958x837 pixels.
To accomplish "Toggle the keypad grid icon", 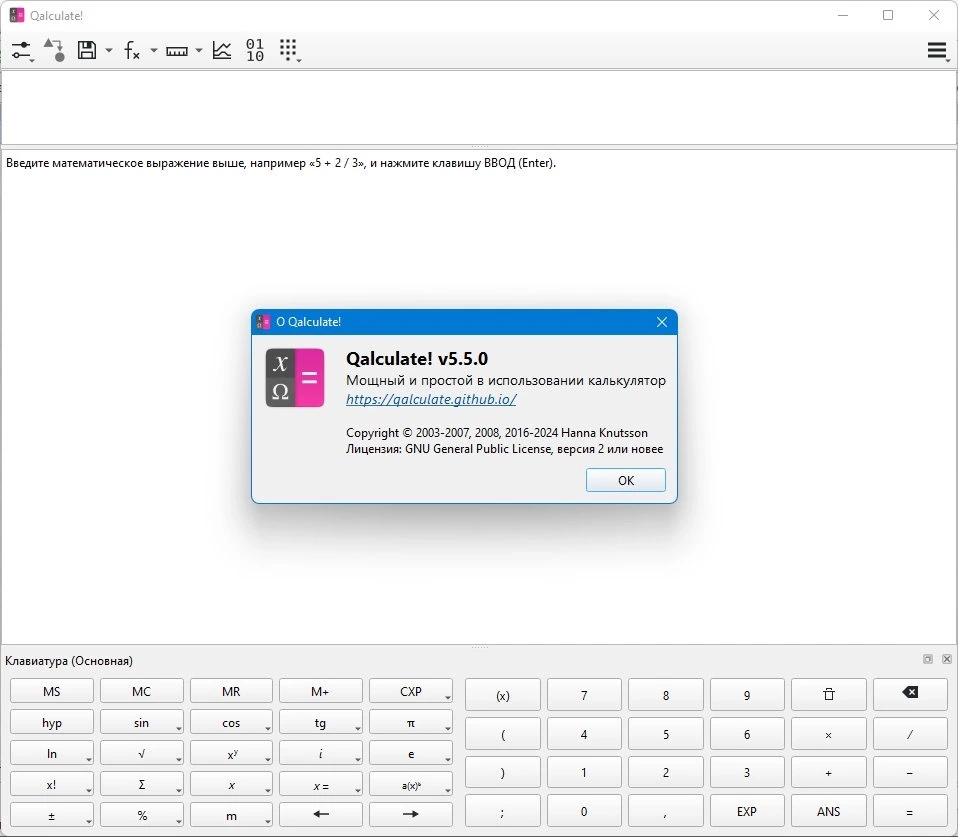I will (x=290, y=50).
